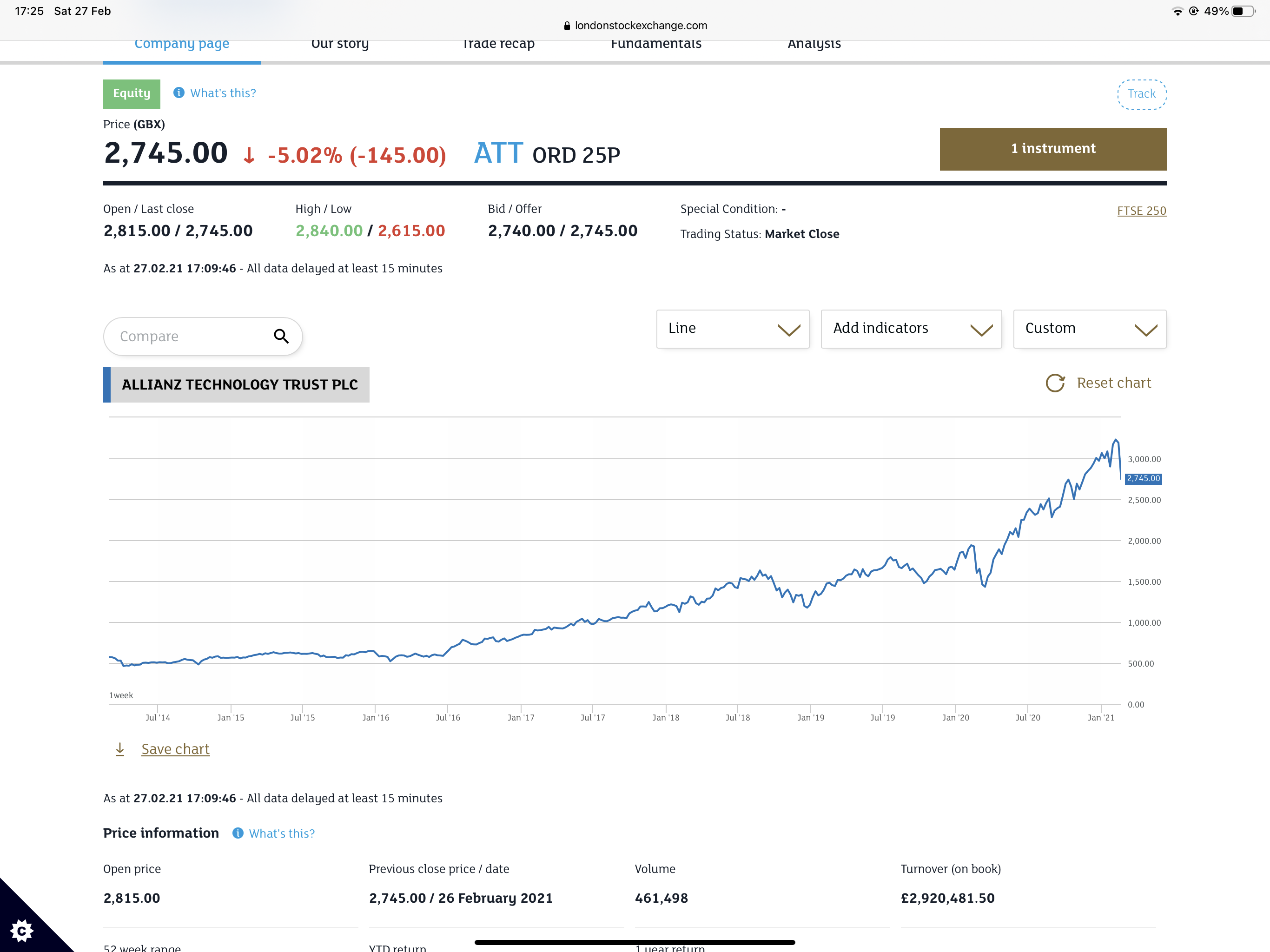This screenshot has height=952, width=1270.
Task: Click the Compare search field
Action: pos(203,337)
